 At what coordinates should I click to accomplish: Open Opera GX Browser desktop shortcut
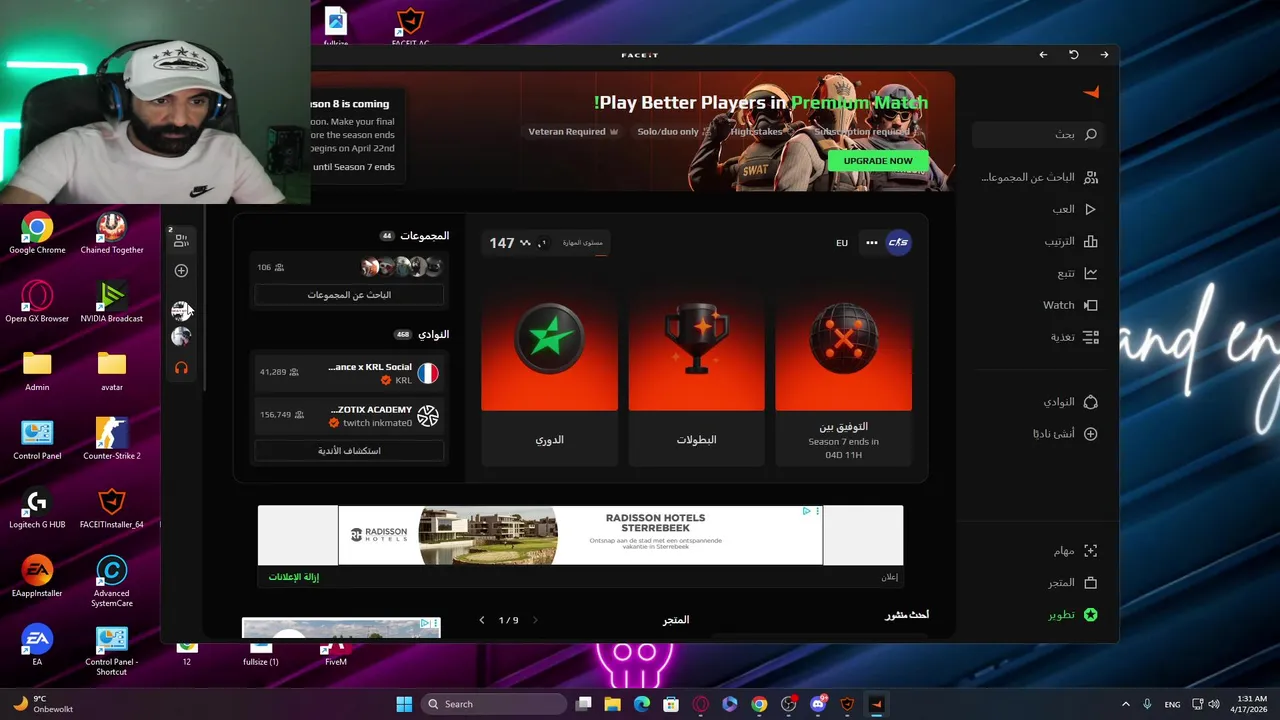pyautogui.click(x=37, y=302)
